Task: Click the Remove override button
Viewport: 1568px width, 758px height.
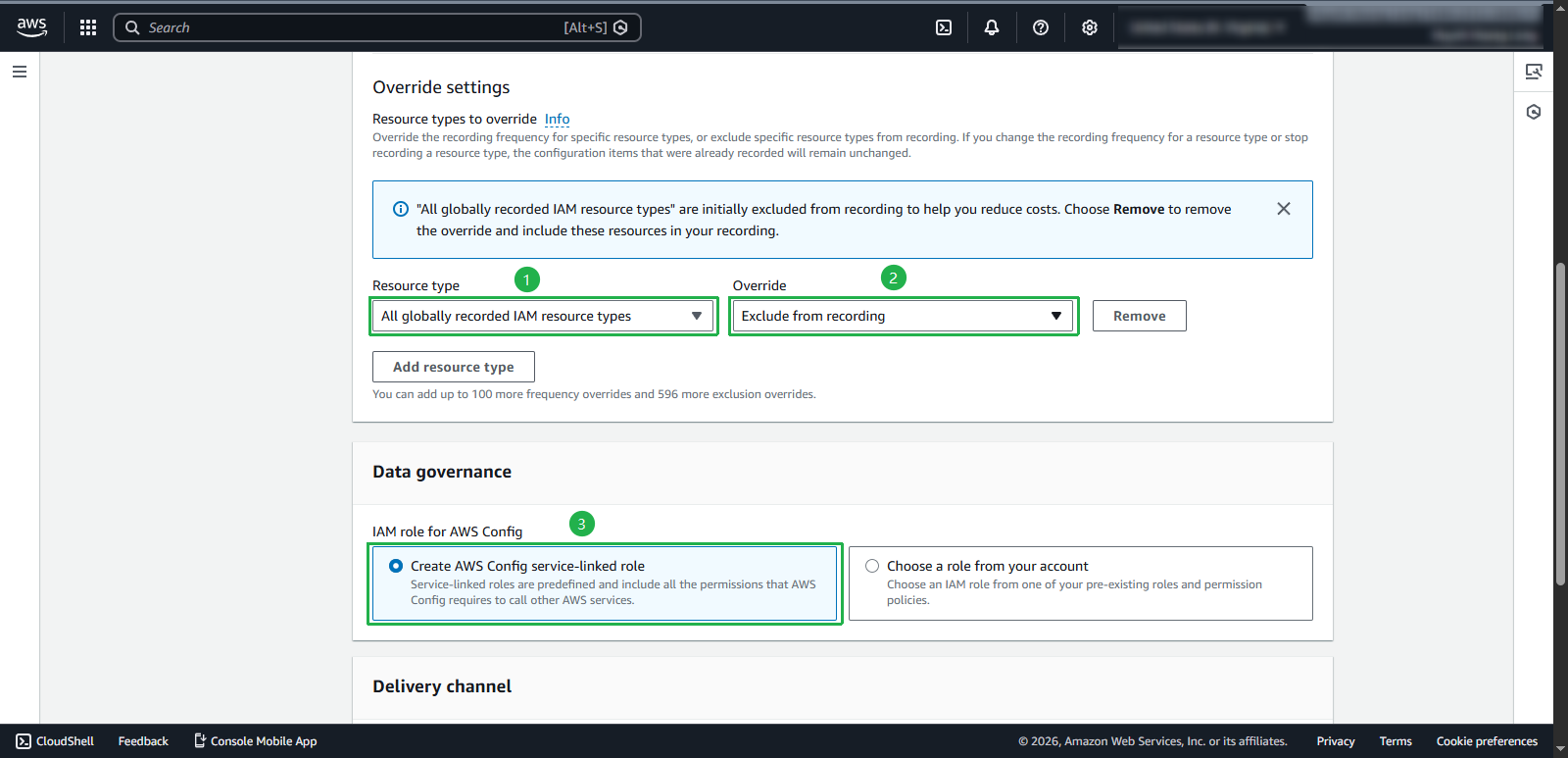Action: coord(1139,316)
